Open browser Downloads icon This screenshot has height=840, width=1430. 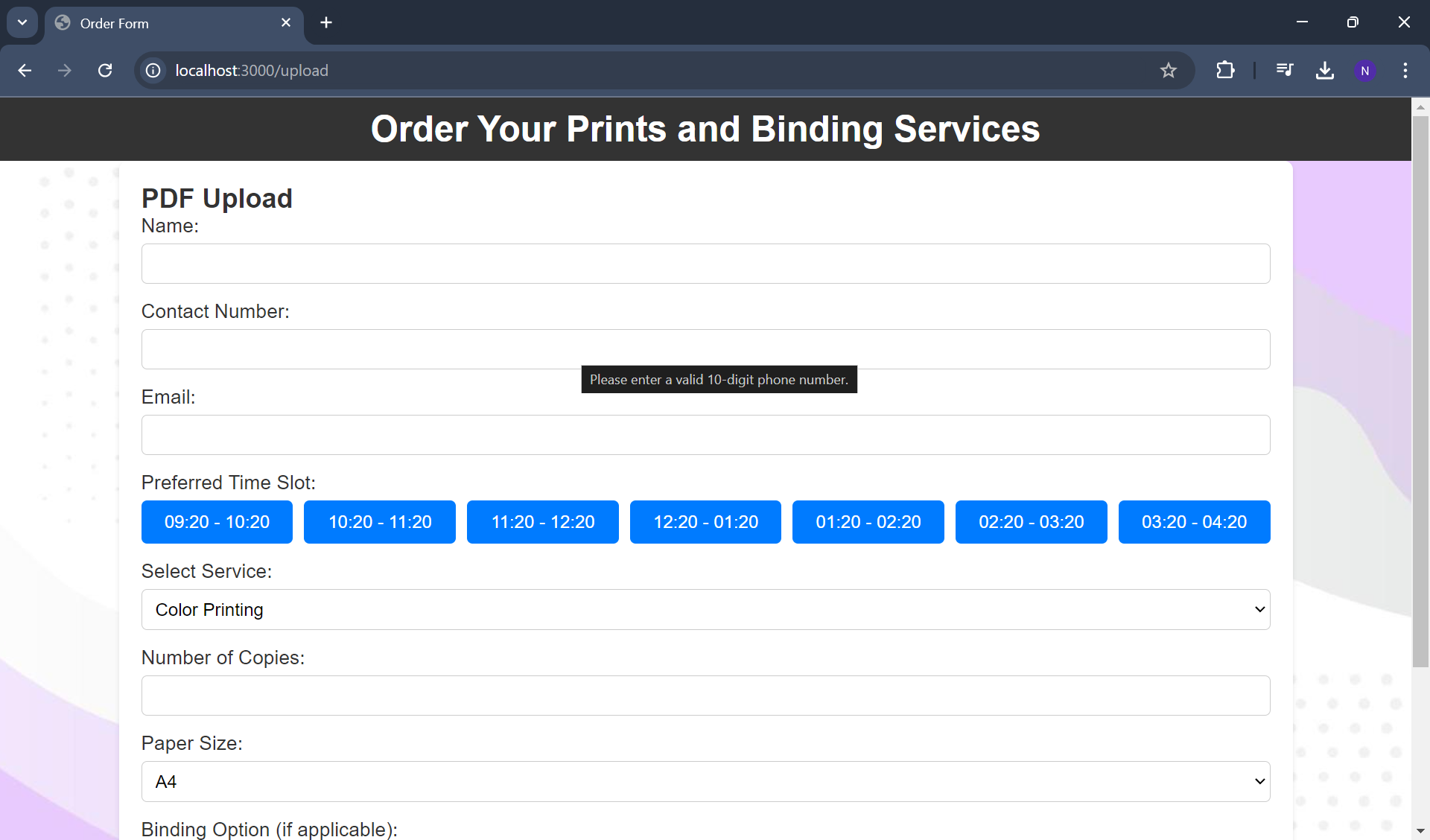1324,70
